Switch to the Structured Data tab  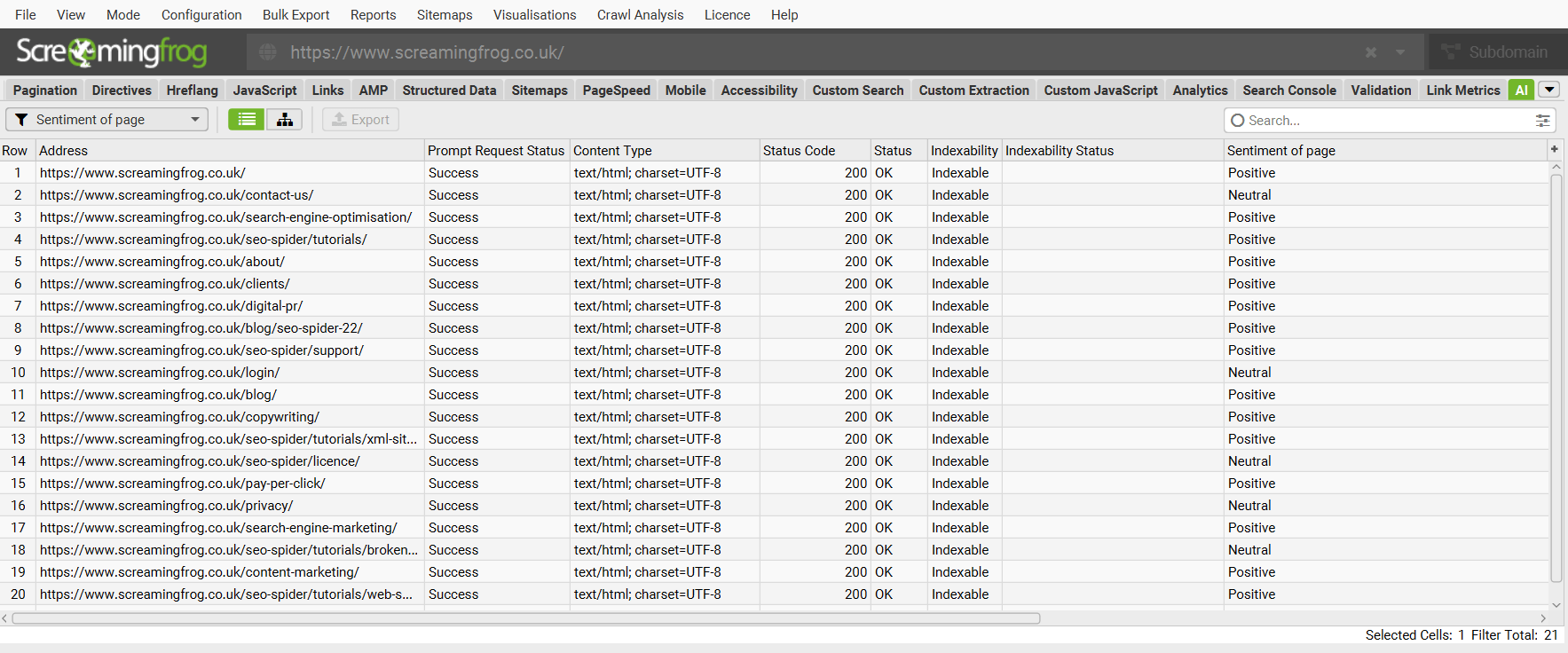click(x=449, y=90)
